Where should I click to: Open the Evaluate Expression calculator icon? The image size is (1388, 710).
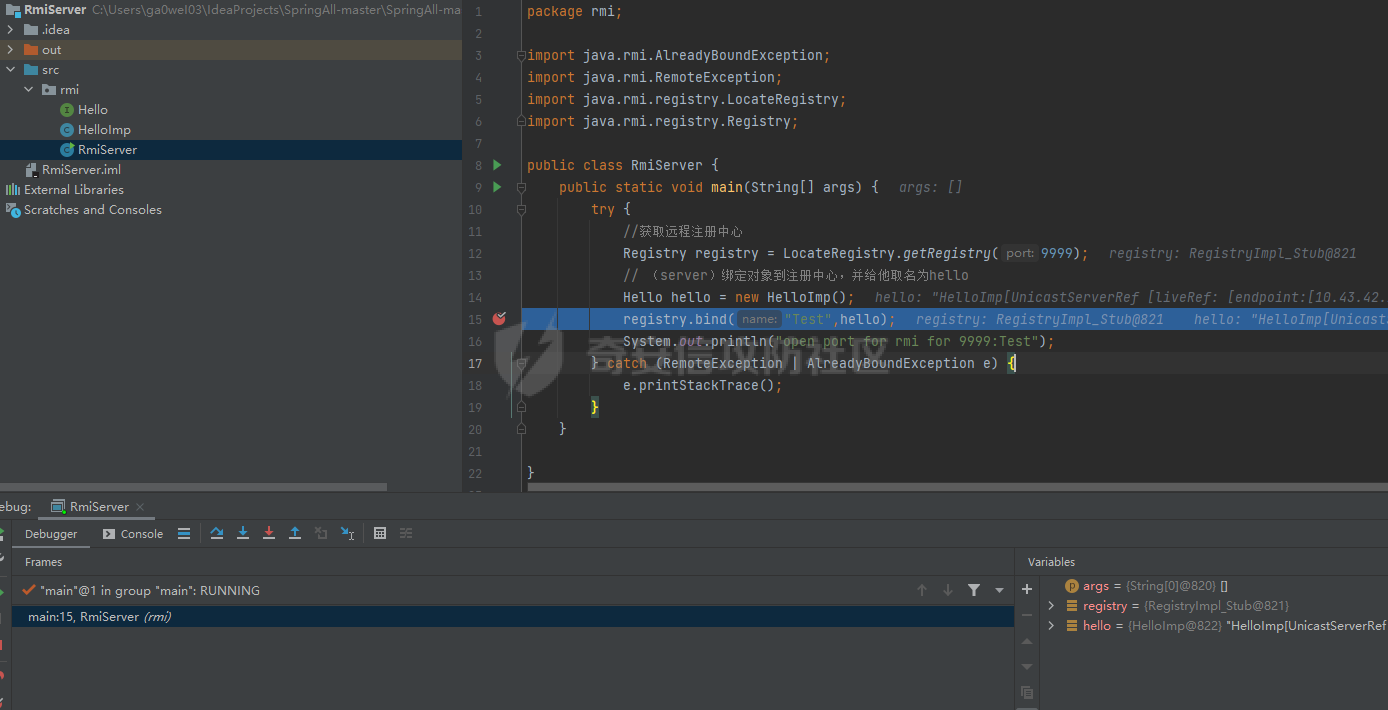click(x=380, y=534)
